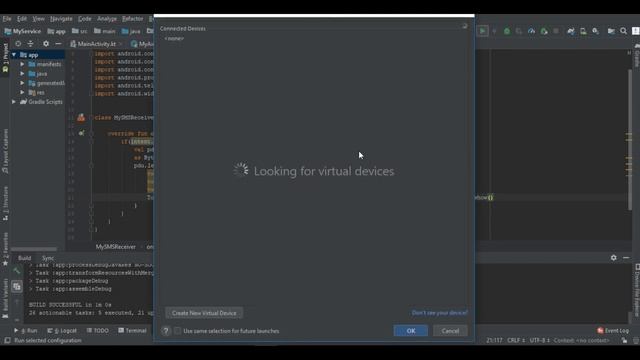The image size is (640, 360).
Task: Click the UTF-8 encoding indicator
Action: coord(540,340)
